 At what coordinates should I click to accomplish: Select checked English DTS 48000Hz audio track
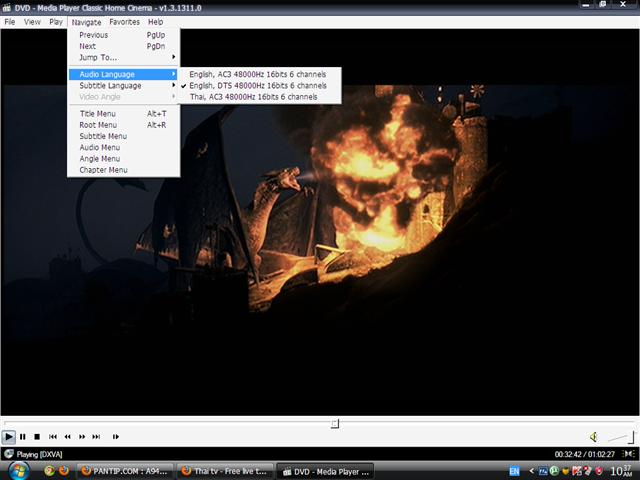[260, 86]
